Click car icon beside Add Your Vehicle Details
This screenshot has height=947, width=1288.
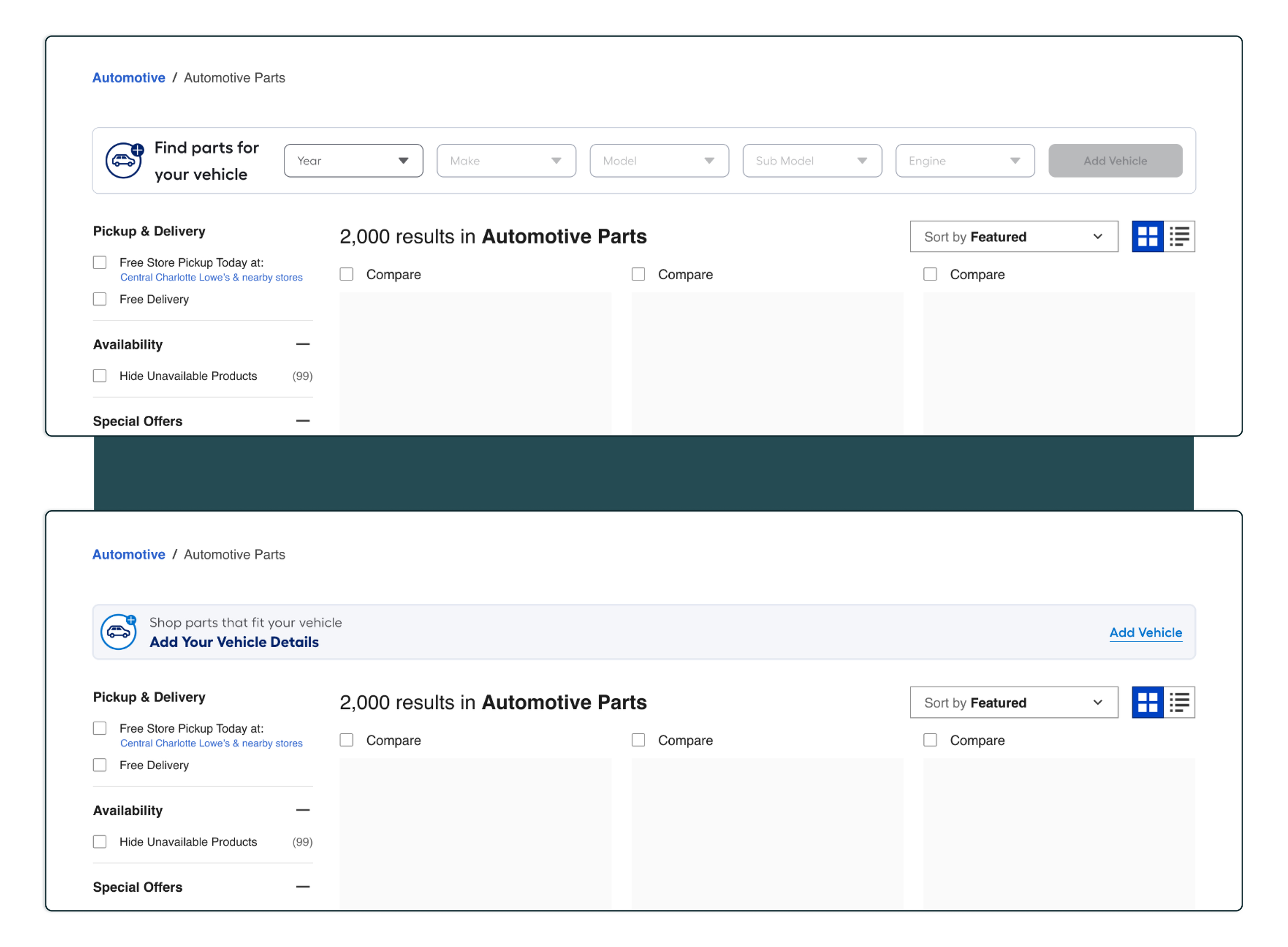click(x=118, y=632)
